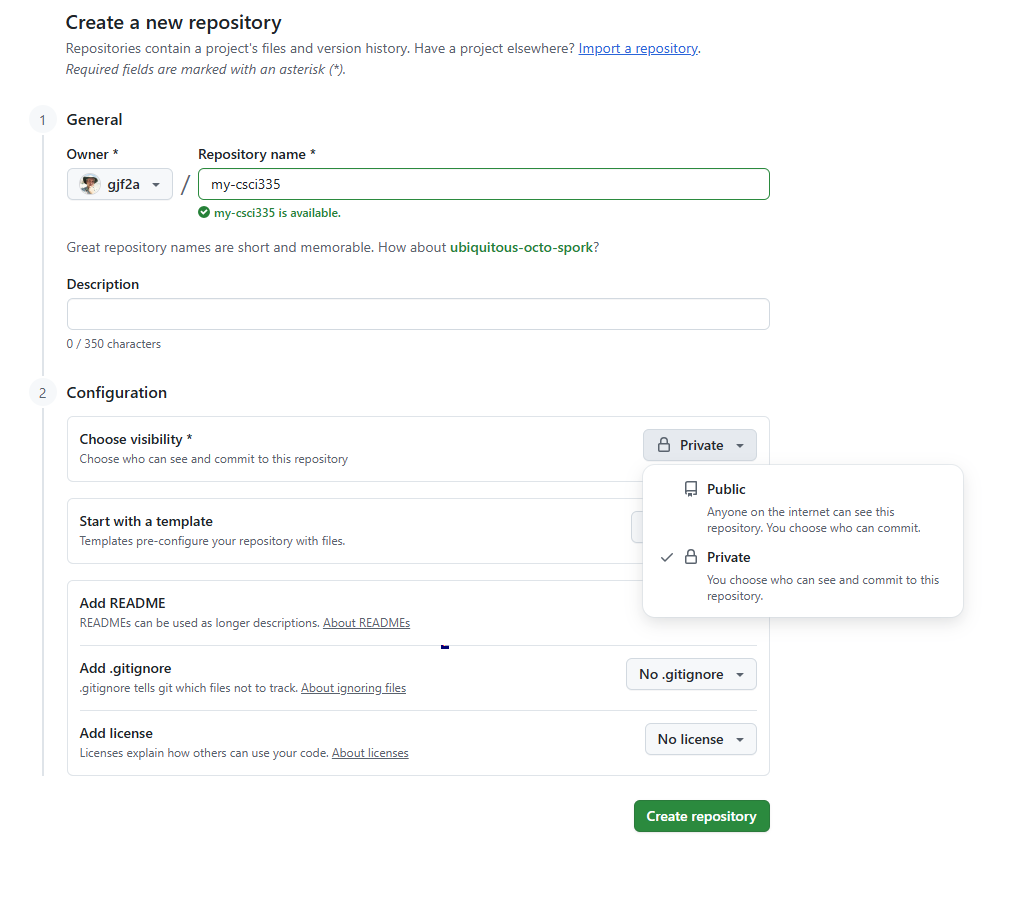The width and height of the screenshot is (1021, 907).
Task: Focus the Description text field
Action: coord(418,314)
